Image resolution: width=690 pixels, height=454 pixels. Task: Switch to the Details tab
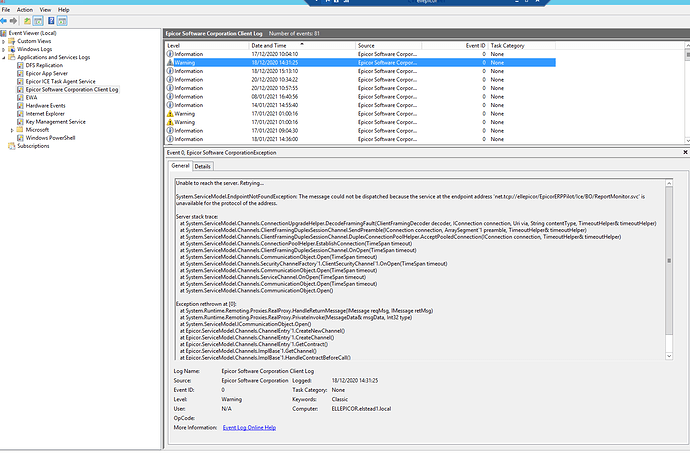click(202, 166)
